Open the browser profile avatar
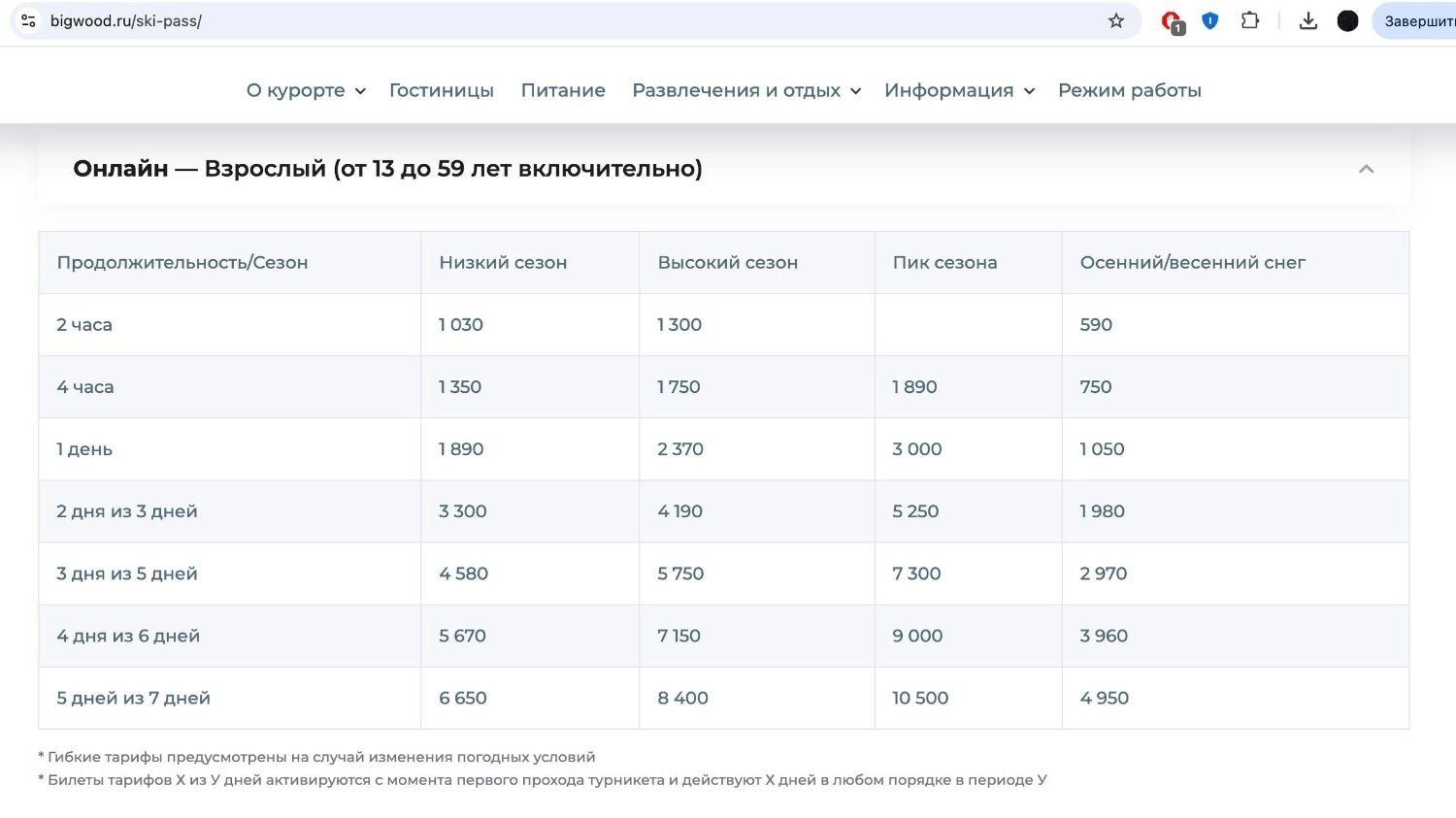Screen dimensions: 1456x818 click(1347, 20)
